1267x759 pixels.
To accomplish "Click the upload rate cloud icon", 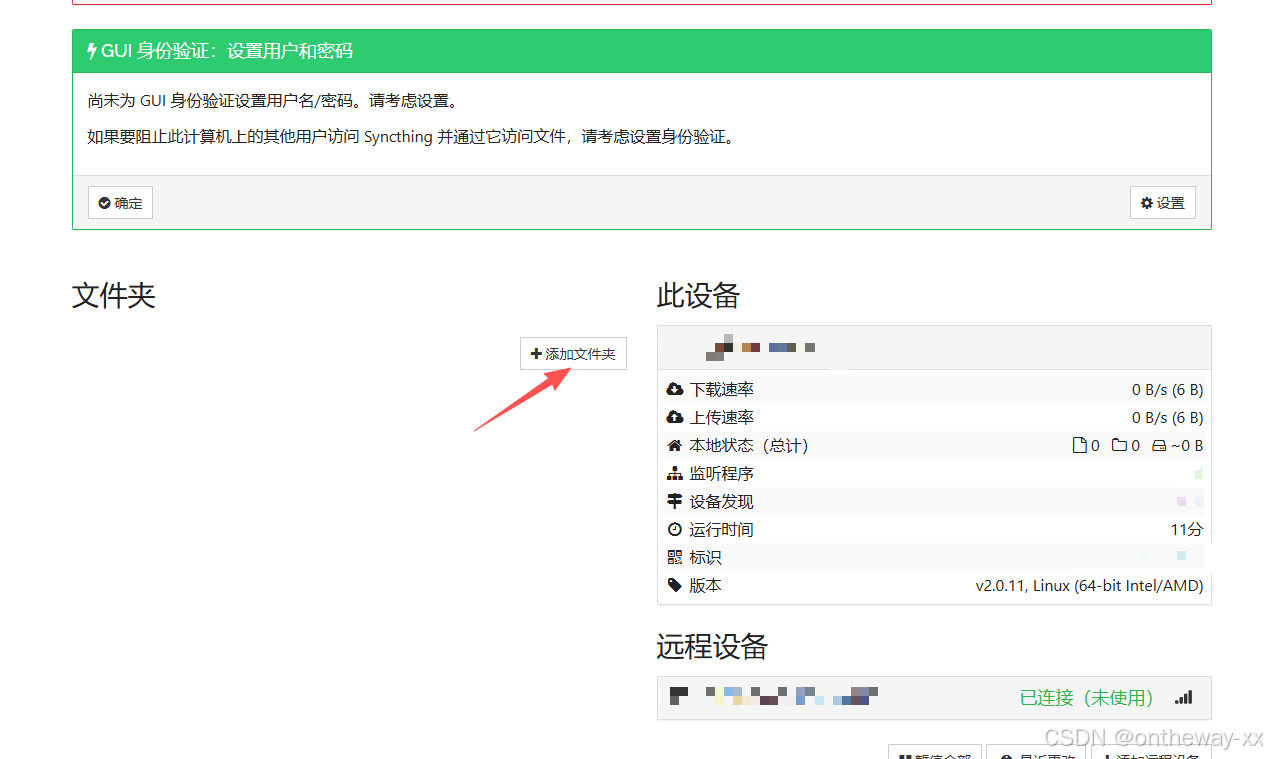I will click(675, 417).
